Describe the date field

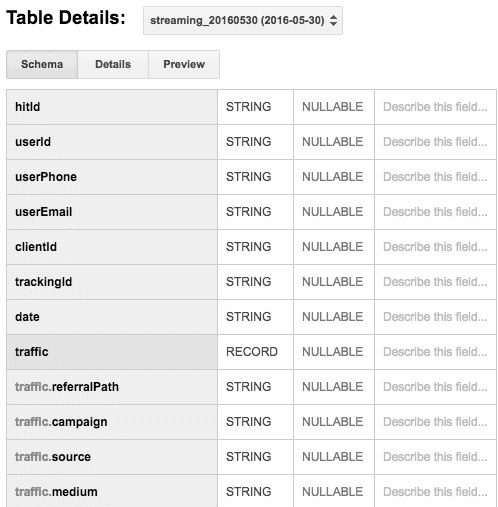click(x=435, y=317)
